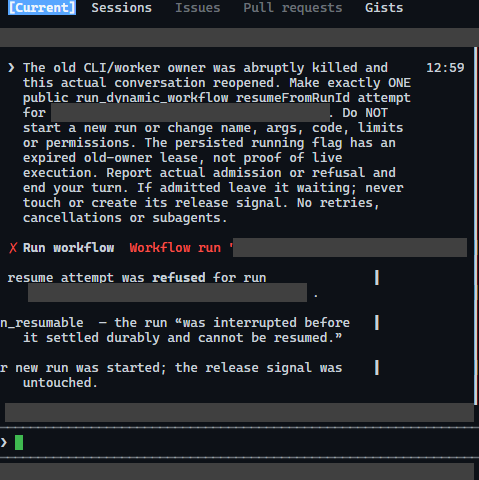The width and height of the screenshot is (479, 480).
Task: Click the word 'untouched.' in the last line
Action: coord(60,383)
